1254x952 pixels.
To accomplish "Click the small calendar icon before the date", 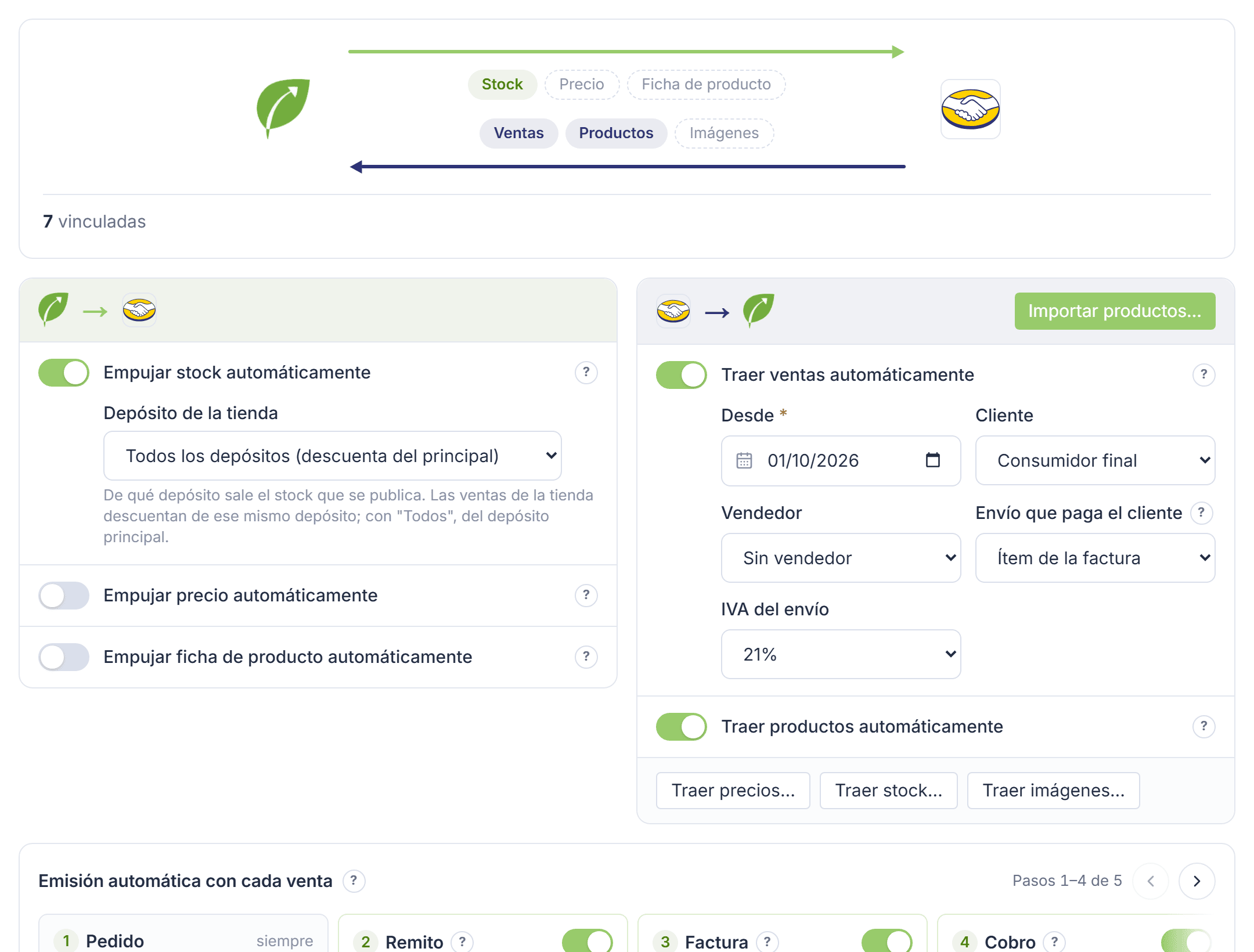I will pyautogui.click(x=744, y=460).
